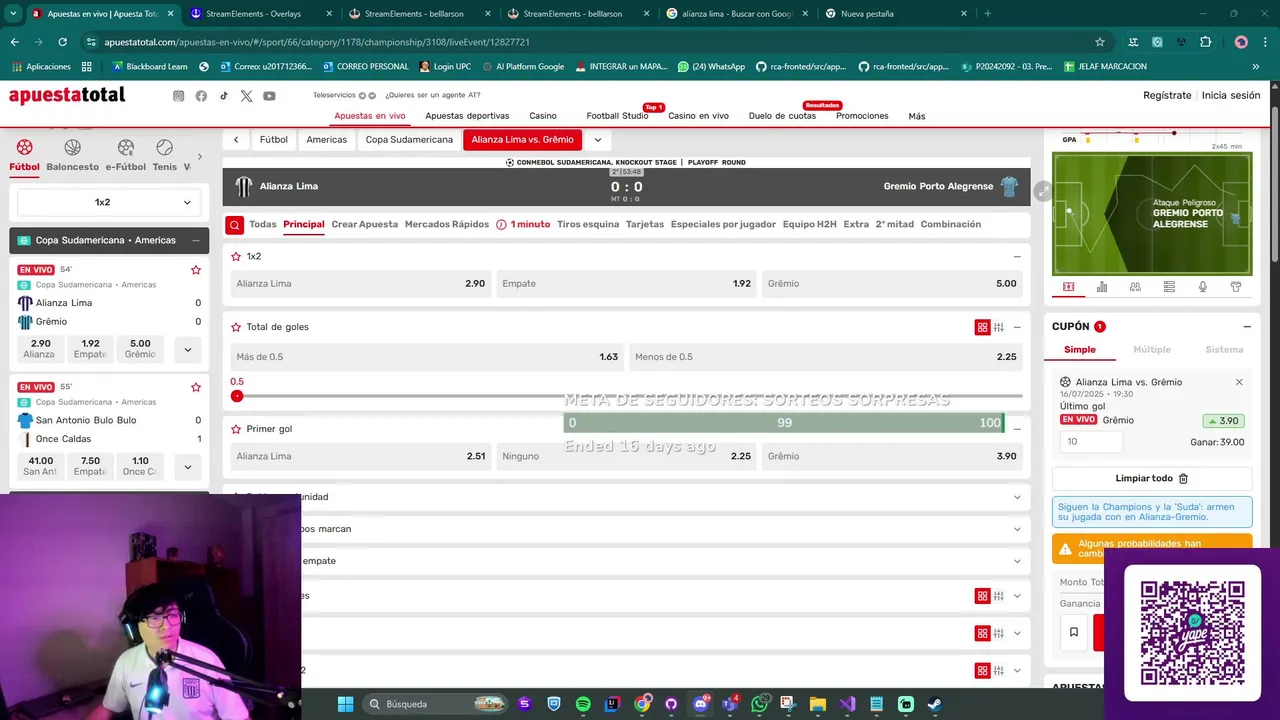Open Duelo de cuotas menu item
Screen dimensions: 1280x720
click(782, 116)
